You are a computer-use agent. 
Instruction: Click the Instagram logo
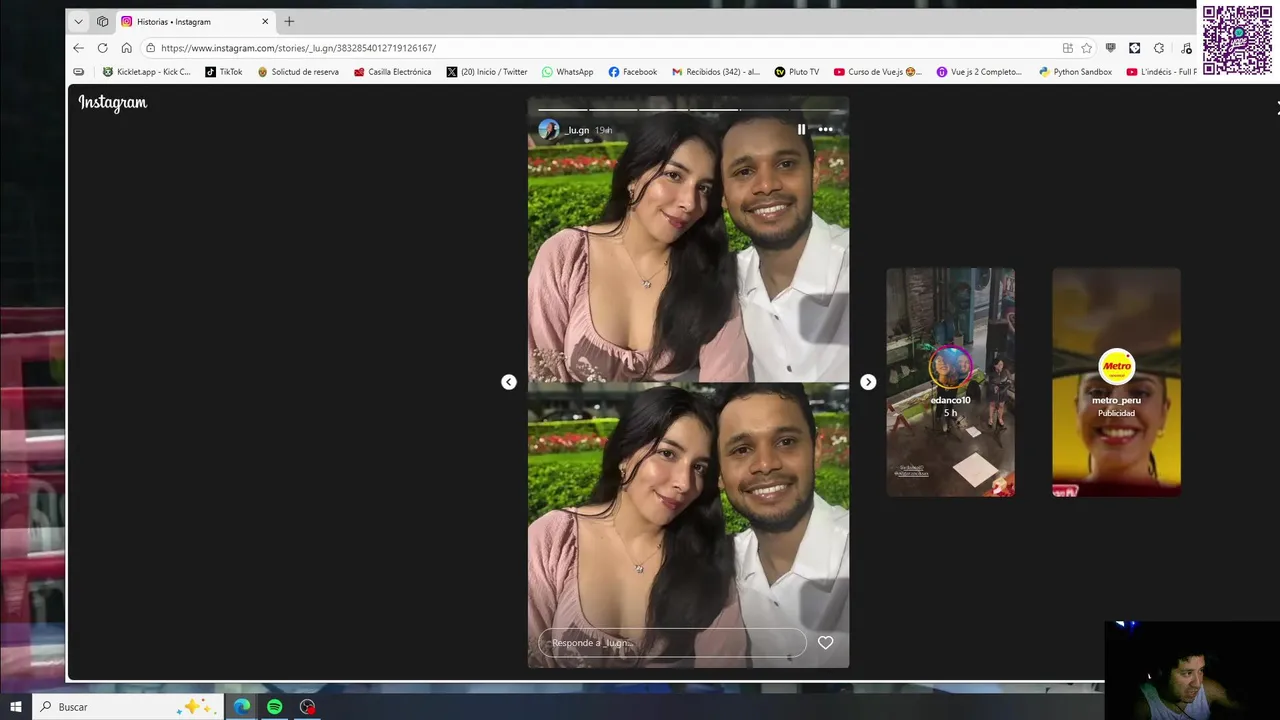click(x=113, y=103)
